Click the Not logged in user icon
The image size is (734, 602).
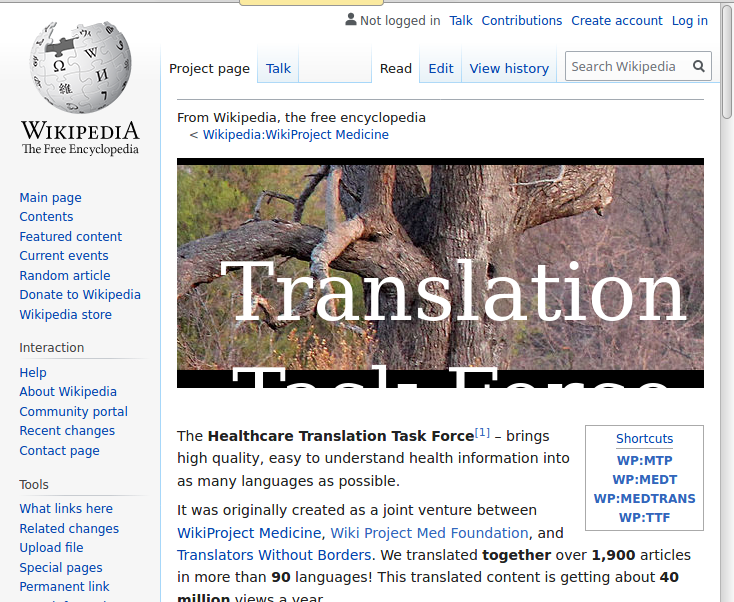351,20
